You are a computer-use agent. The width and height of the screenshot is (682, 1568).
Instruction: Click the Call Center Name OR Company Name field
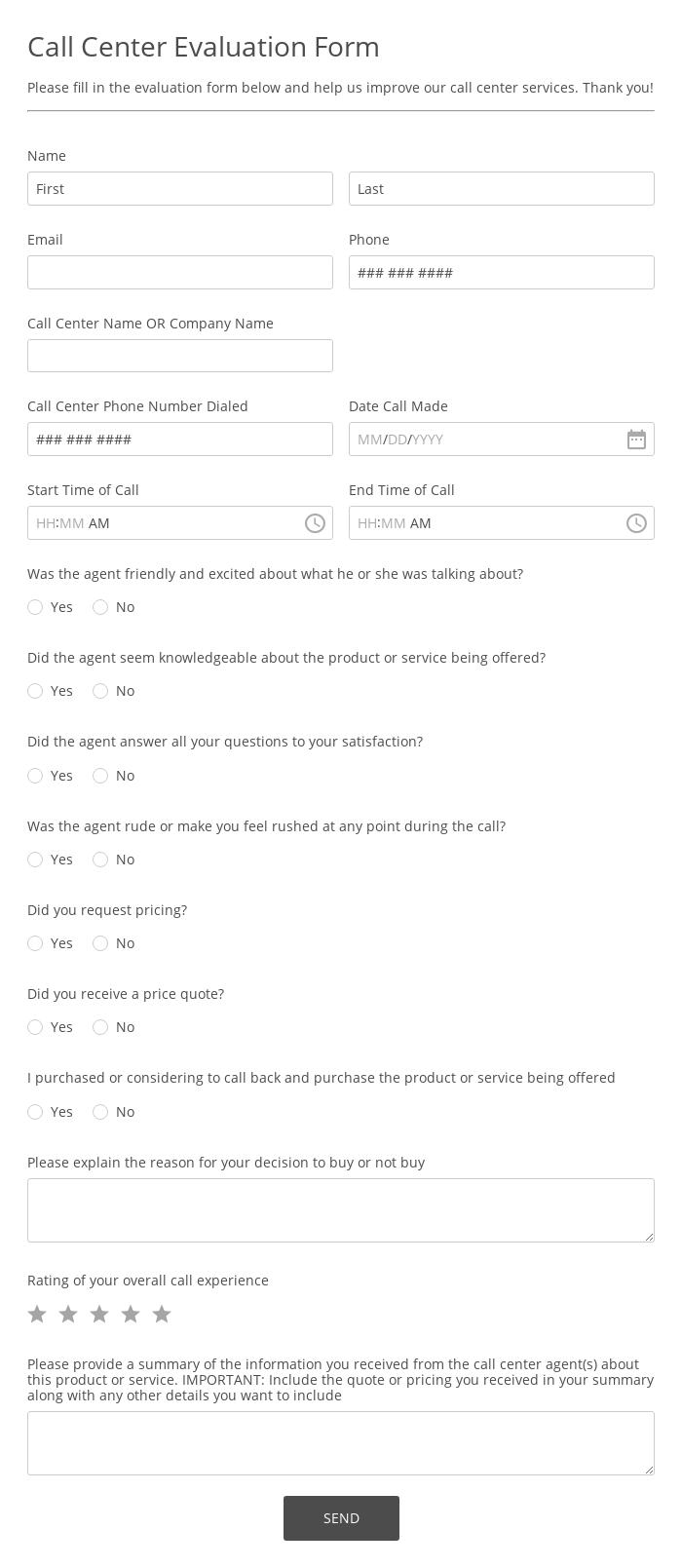coord(180,356)
